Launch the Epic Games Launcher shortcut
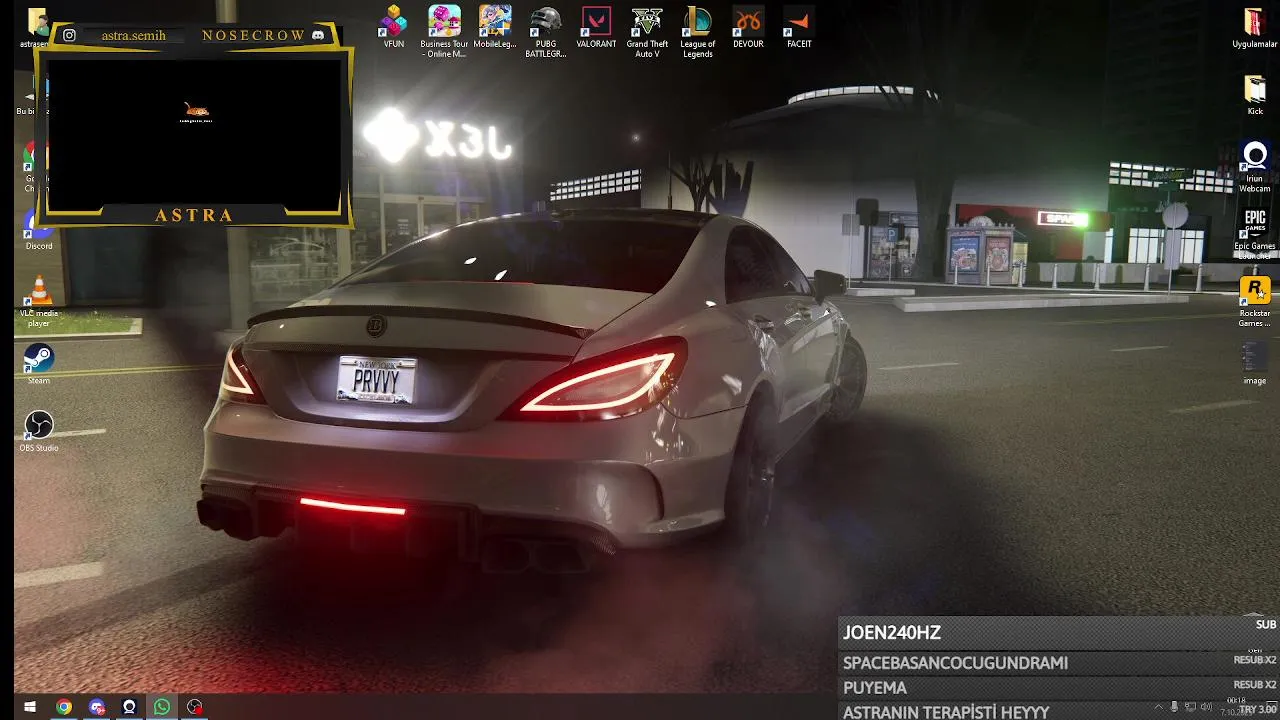This screenshot has width=1280, height=720. [x=1255, y=233]
